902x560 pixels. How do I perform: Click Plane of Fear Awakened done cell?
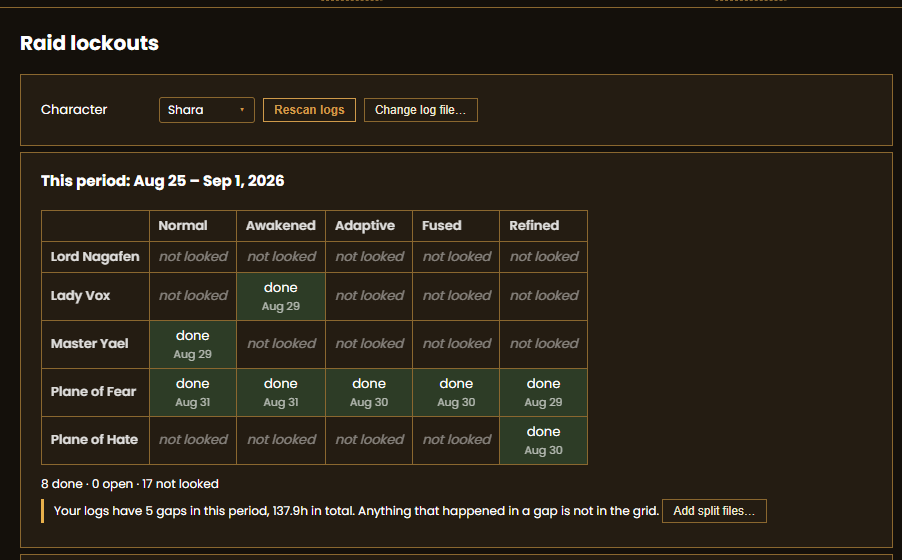coord(281,393)
